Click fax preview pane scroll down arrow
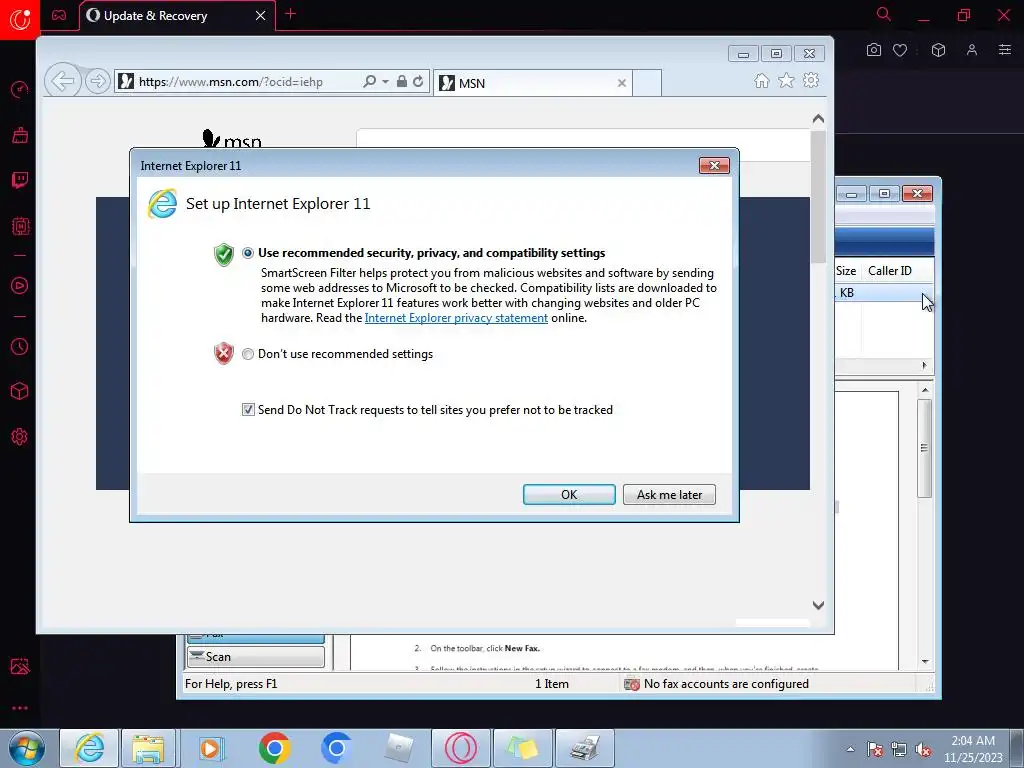 point(925,662)
